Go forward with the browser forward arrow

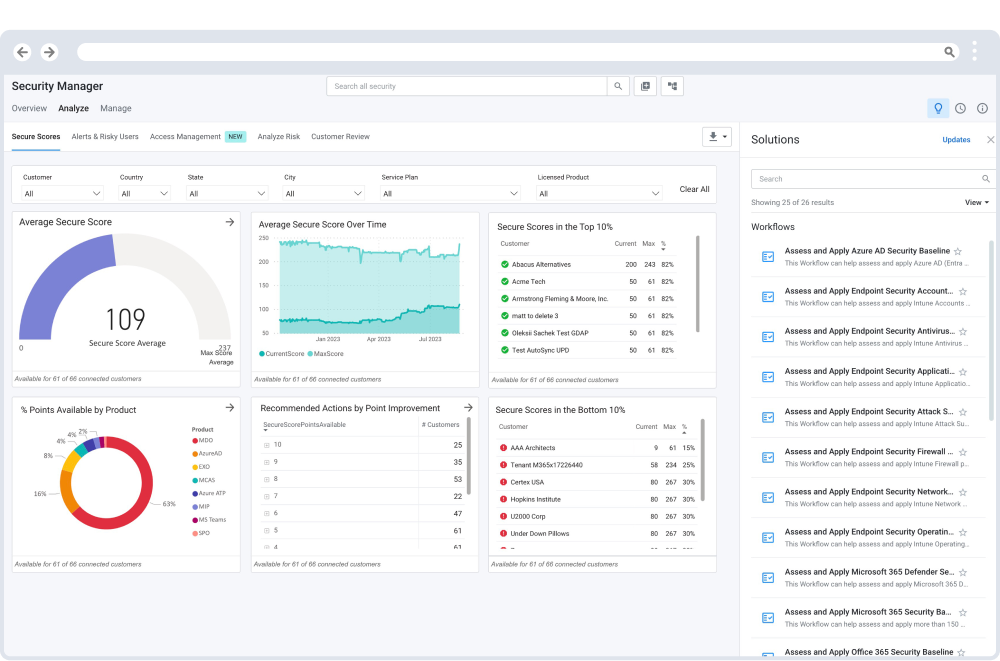tap(49, 52)
